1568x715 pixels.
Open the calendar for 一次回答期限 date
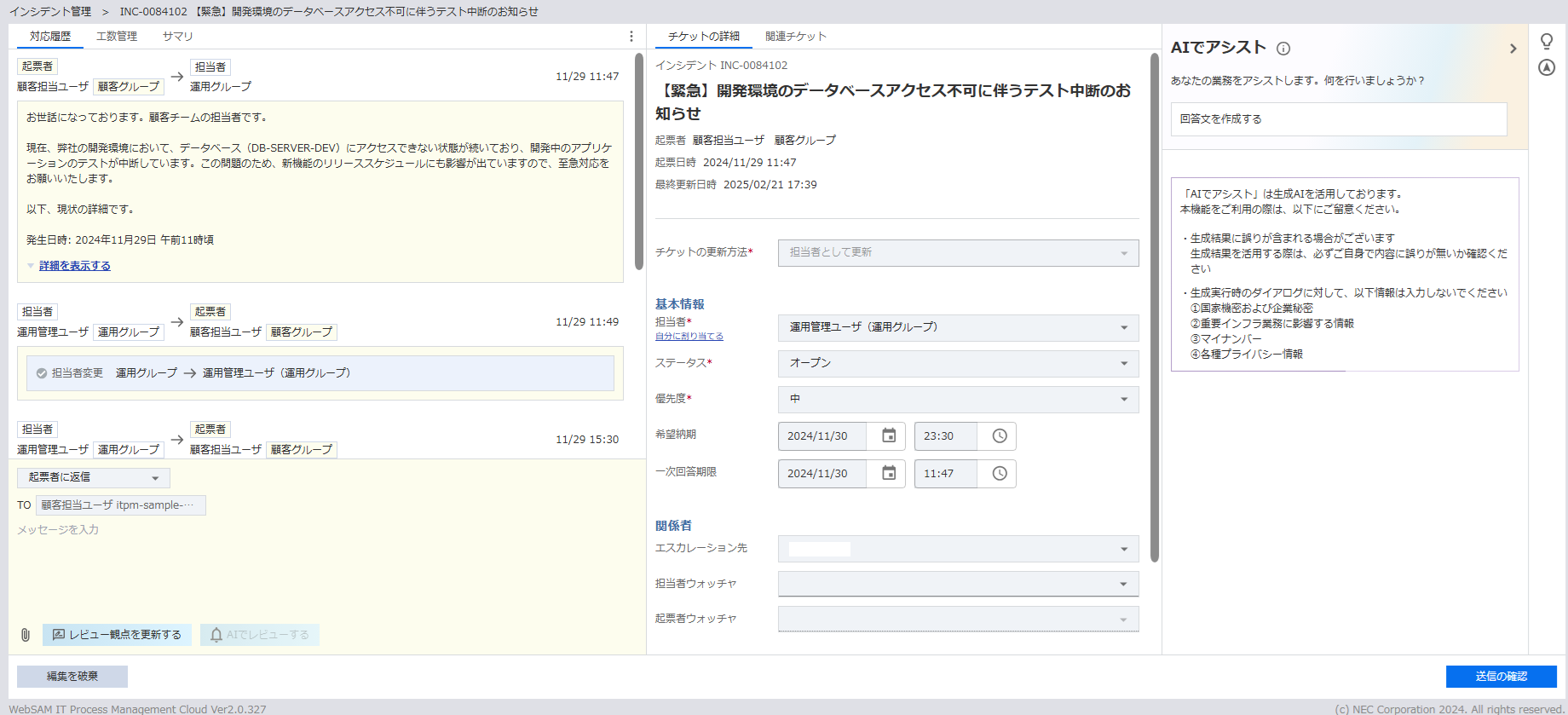889,473
